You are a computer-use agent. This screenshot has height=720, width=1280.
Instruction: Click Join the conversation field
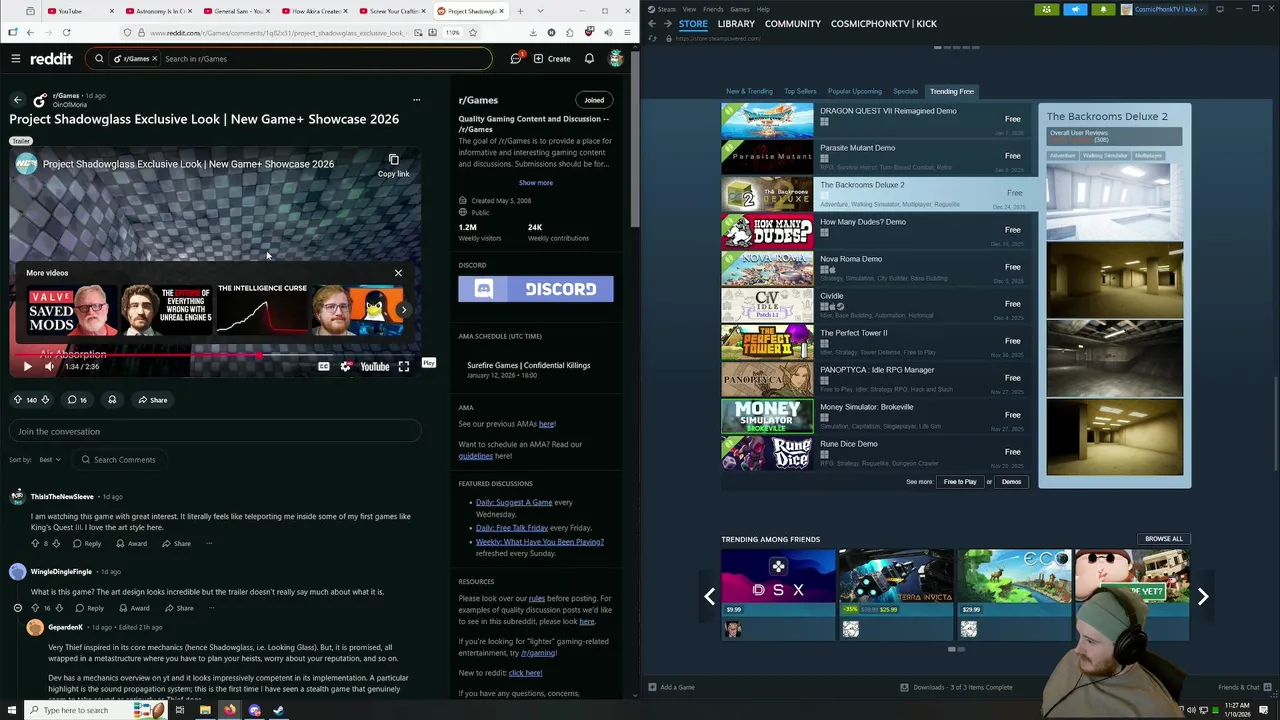[215, 432]
